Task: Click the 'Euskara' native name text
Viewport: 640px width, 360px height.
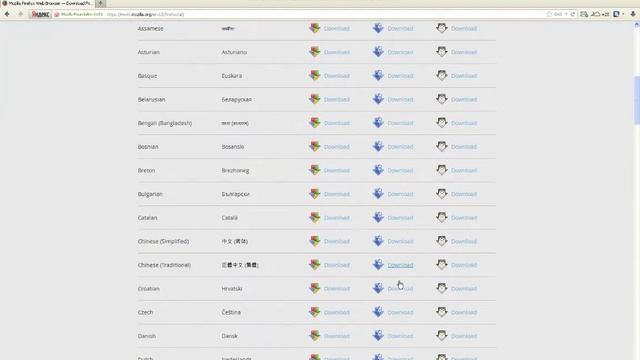Action: click(231, 76)
